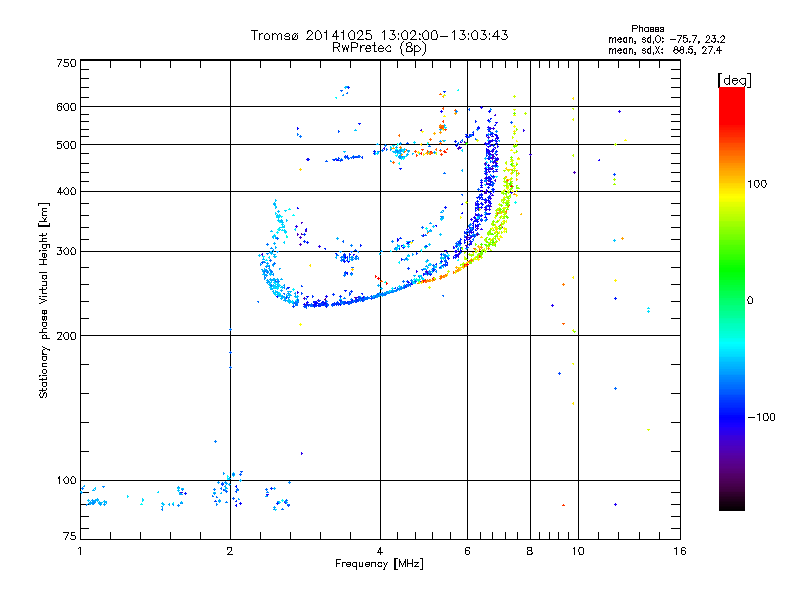
Task: Click the x-axis '6' tick label
Action: (x=467, y=551)
